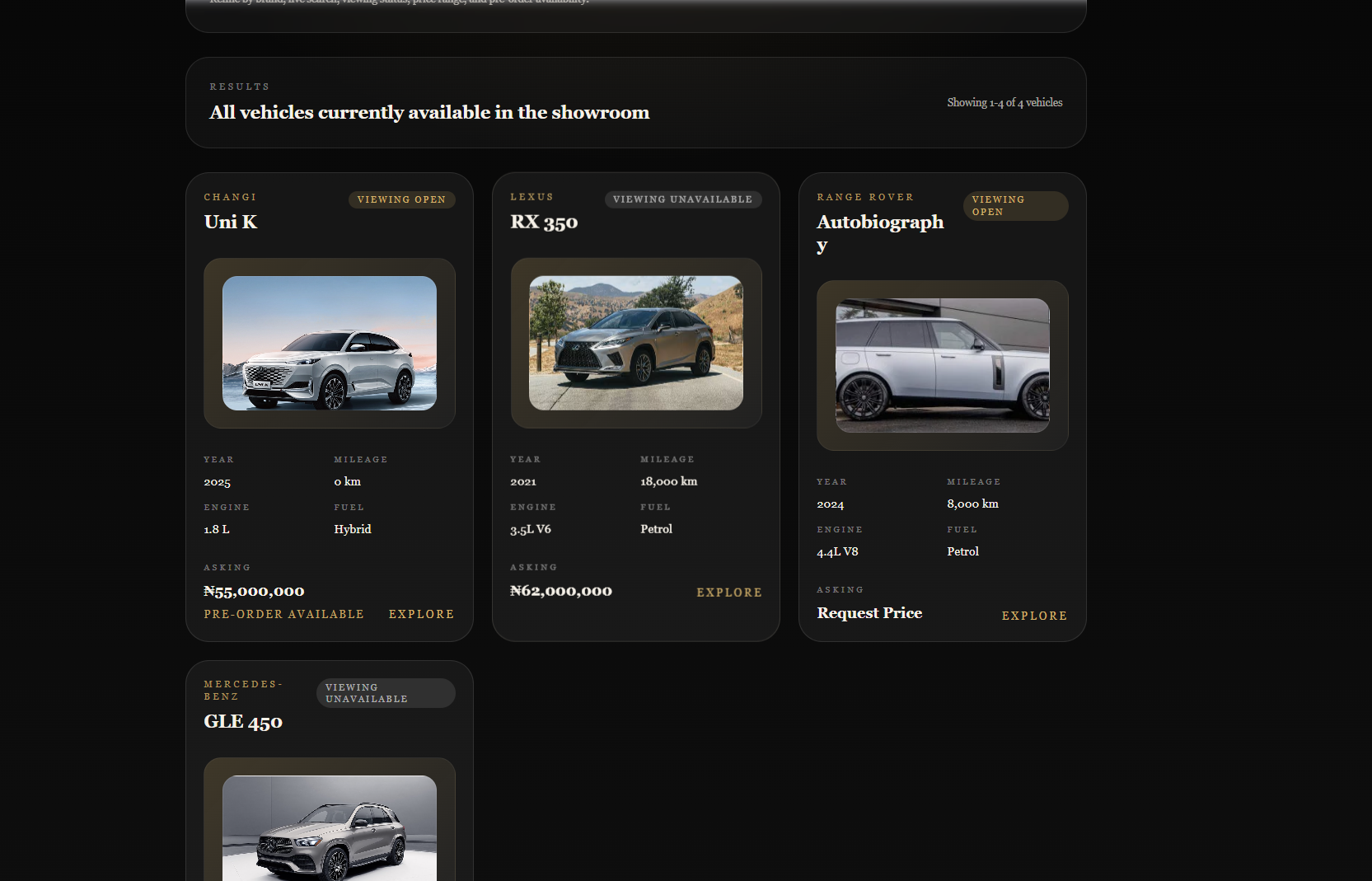Click the RESULTS section label

240,87
